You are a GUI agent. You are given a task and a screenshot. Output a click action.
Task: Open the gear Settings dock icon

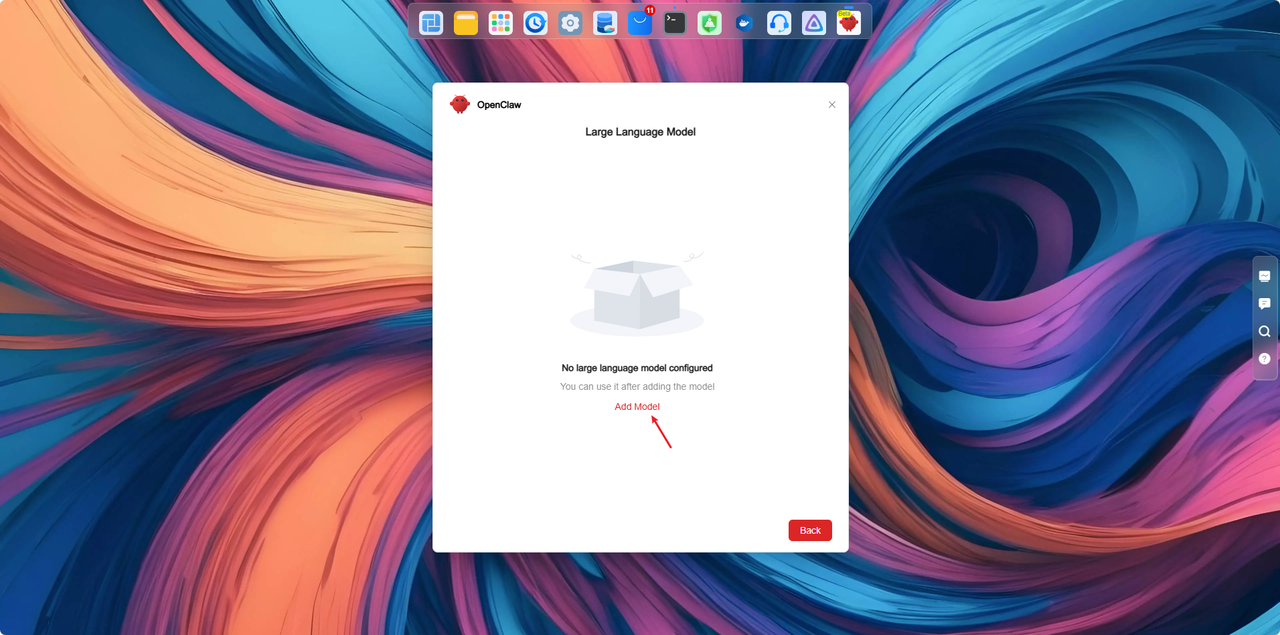tap(570, 22)
